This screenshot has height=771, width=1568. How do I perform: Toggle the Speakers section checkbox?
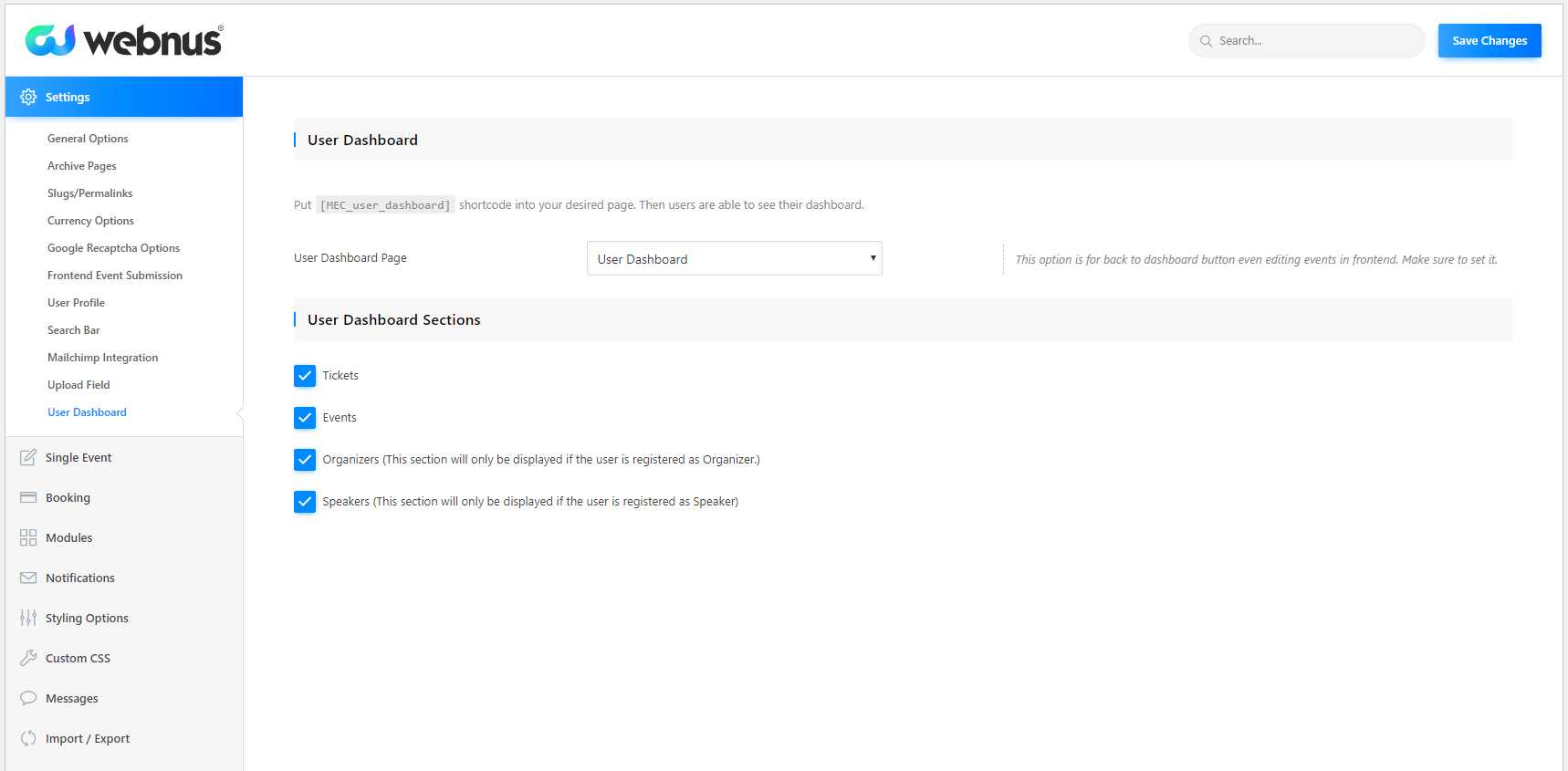coord(305,502)
